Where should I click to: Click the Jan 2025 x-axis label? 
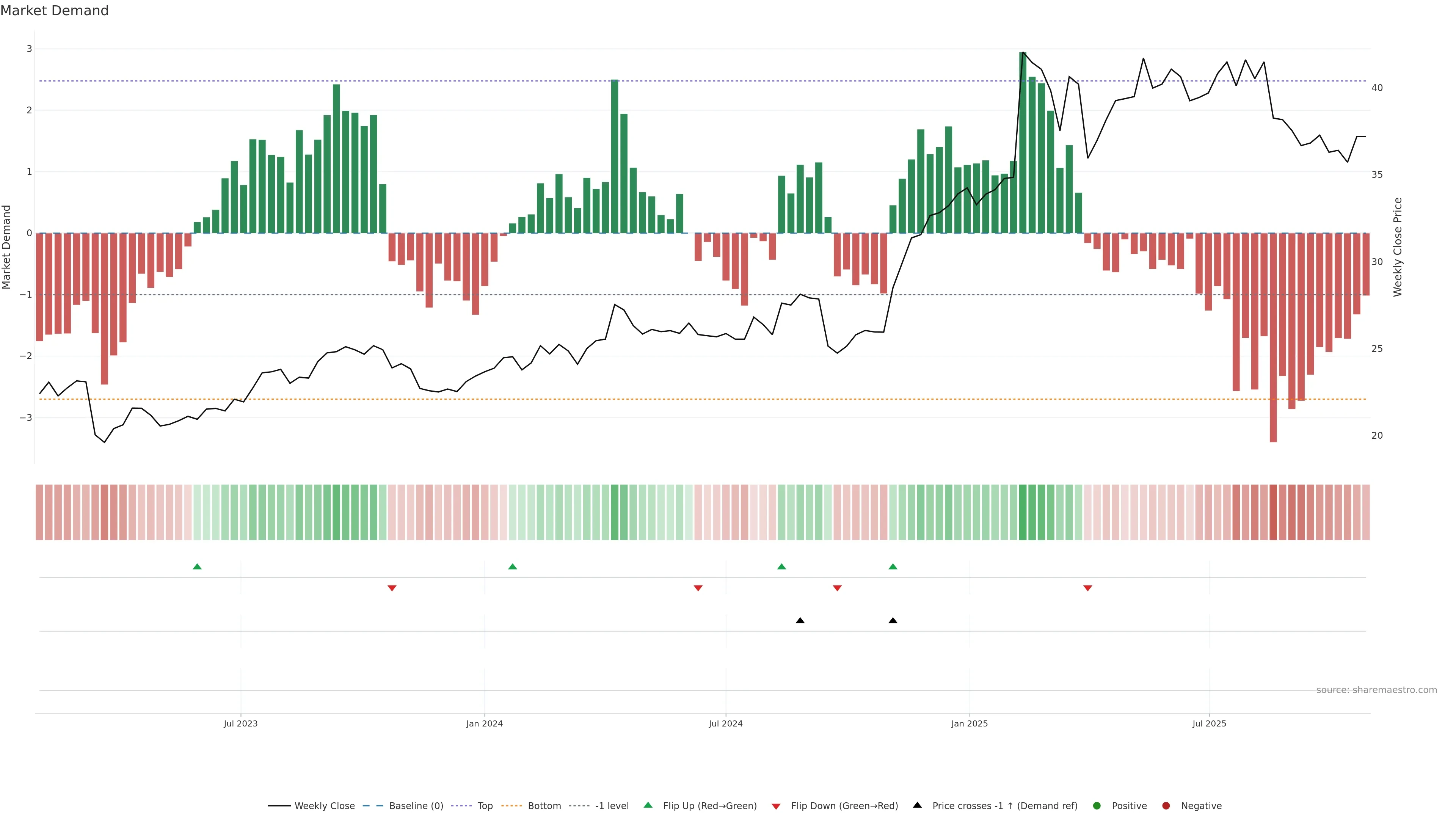pyautogui.click(x=970, y=723)
